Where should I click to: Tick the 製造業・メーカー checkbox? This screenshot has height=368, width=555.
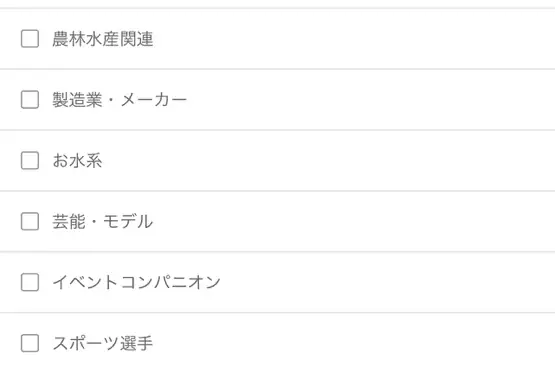[x=30, y=99]
